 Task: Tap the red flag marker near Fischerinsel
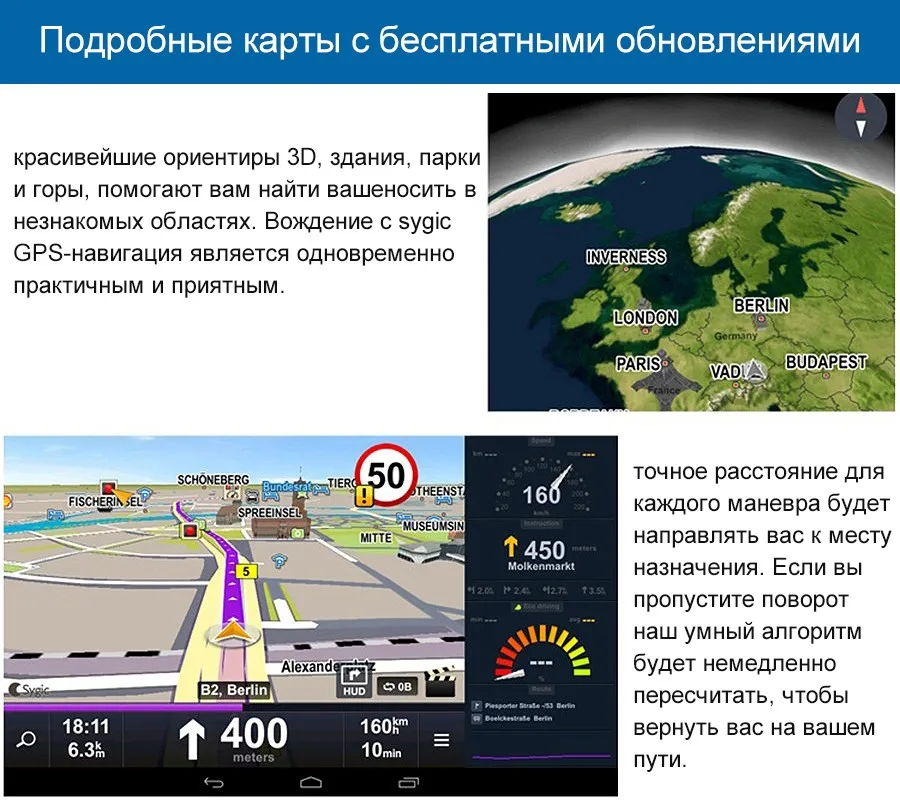coord(108,488)
